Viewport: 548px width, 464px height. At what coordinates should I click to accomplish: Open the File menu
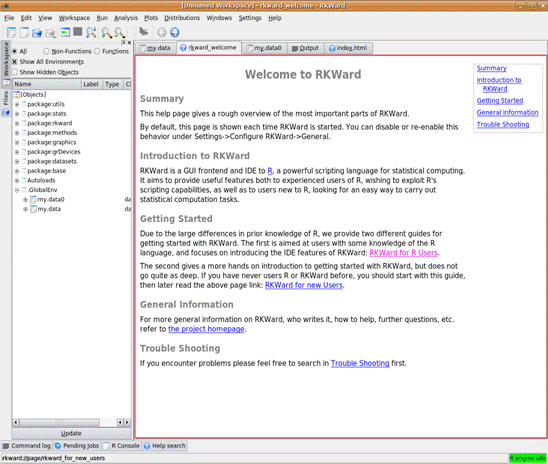point(9,18)
